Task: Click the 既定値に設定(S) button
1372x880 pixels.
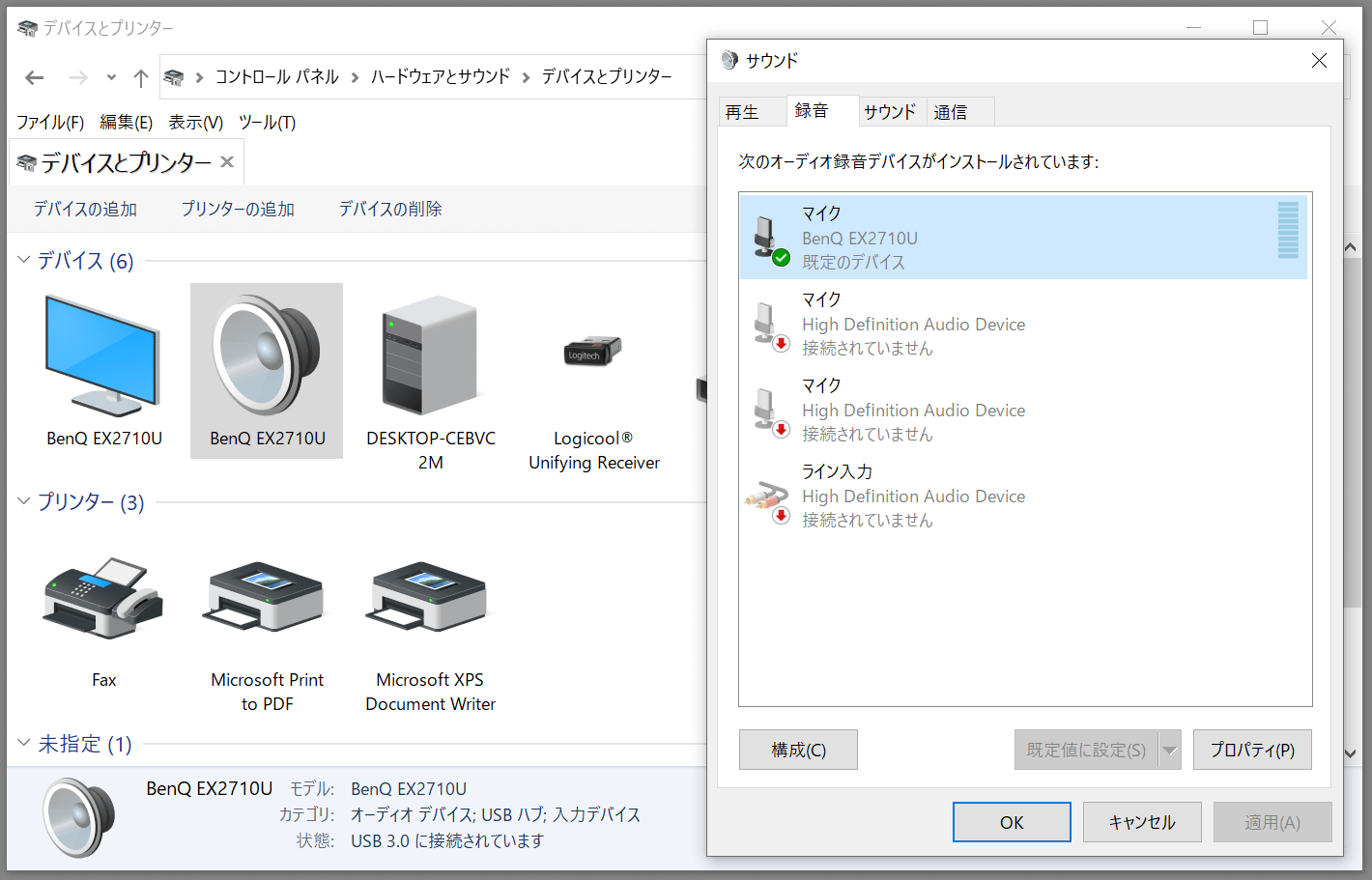Action: 1086,750
